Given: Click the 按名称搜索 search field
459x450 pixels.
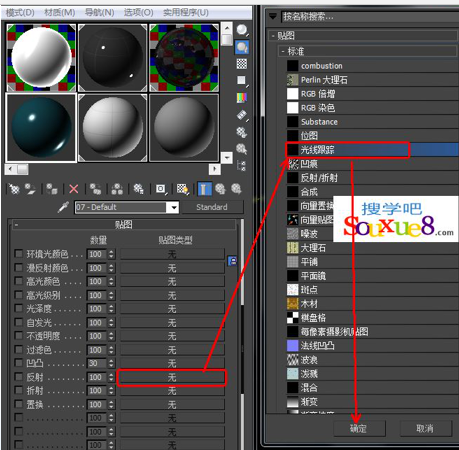Looking at the screenshot, I should [370, 16].
